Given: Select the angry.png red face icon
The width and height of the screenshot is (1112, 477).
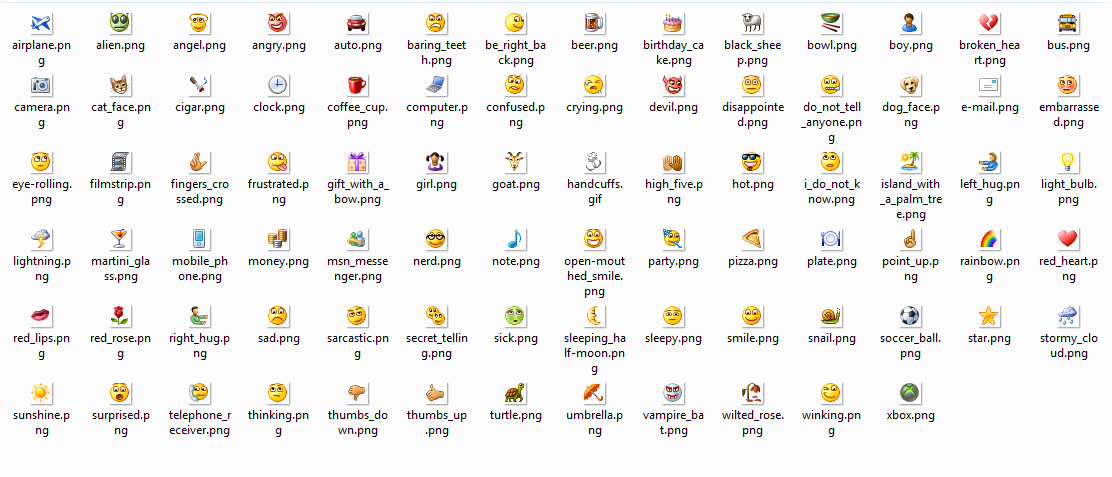Looking at the screenshot, I should pos(279,24).
